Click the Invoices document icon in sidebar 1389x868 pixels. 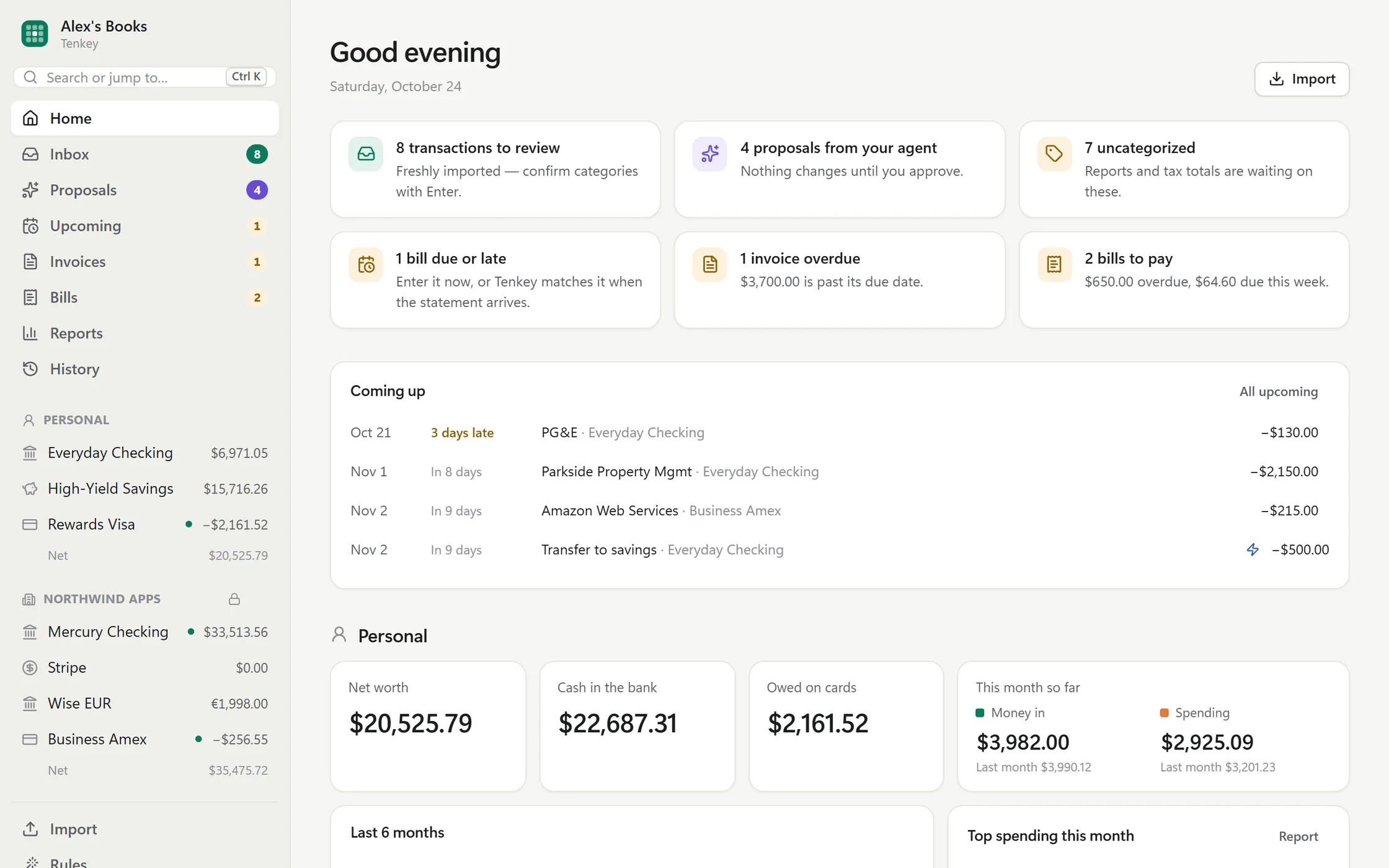[x=30, y=262]
